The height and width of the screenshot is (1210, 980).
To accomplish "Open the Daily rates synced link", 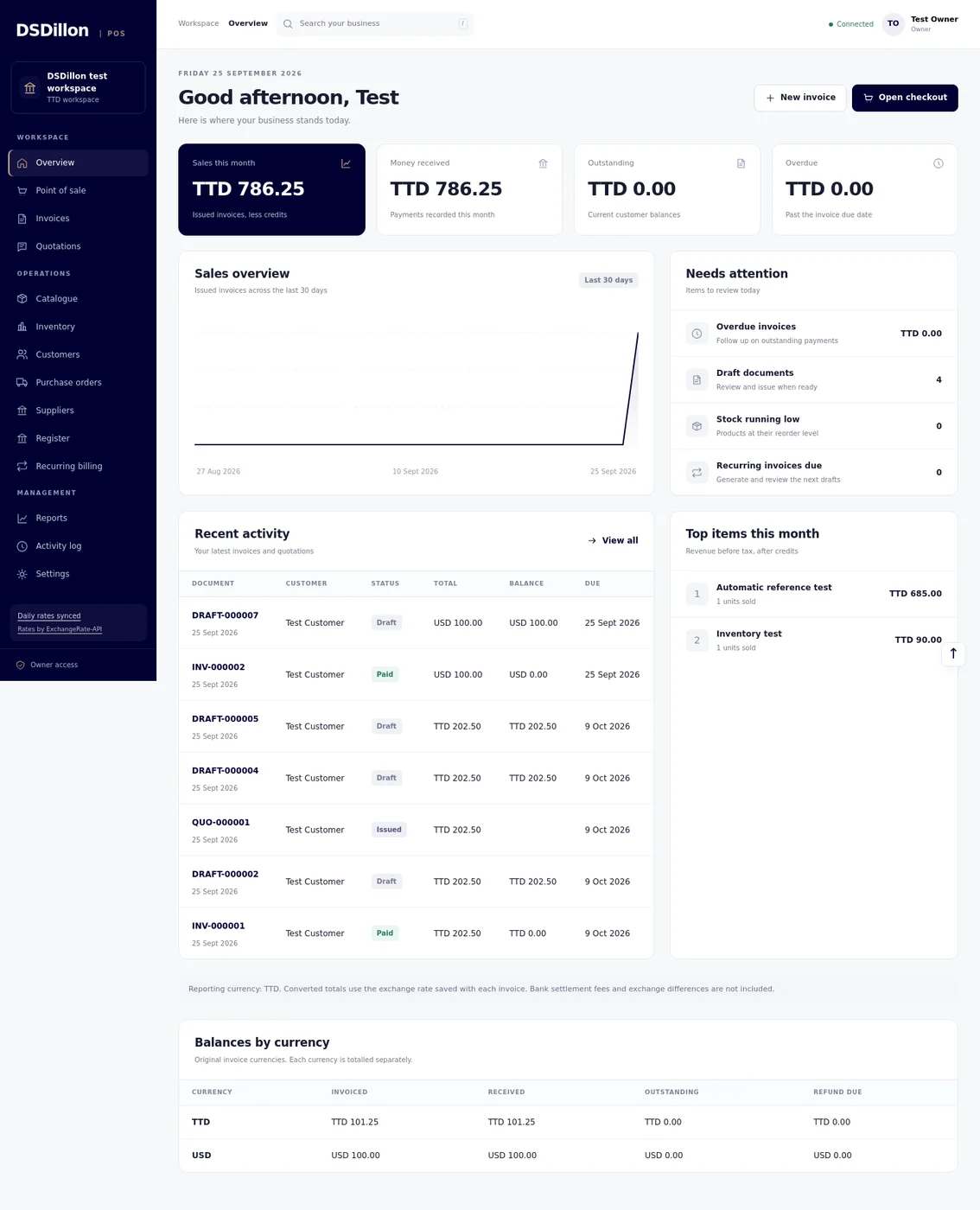I will [x=49, y=616].
